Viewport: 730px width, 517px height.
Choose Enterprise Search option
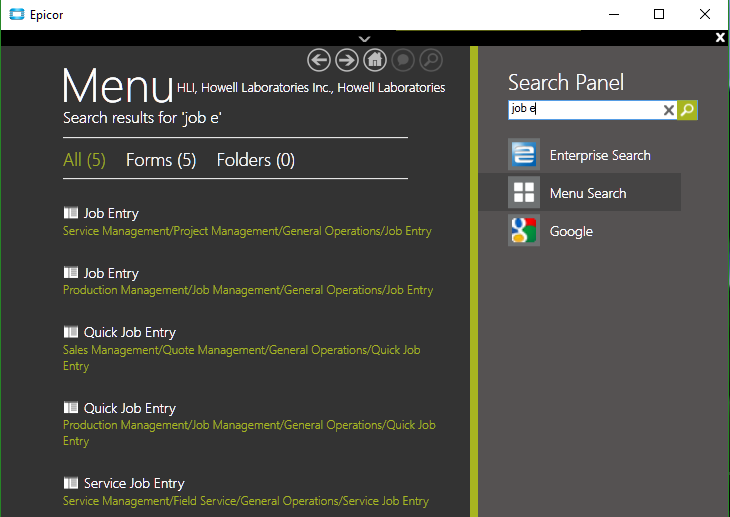tap(600, 155)
